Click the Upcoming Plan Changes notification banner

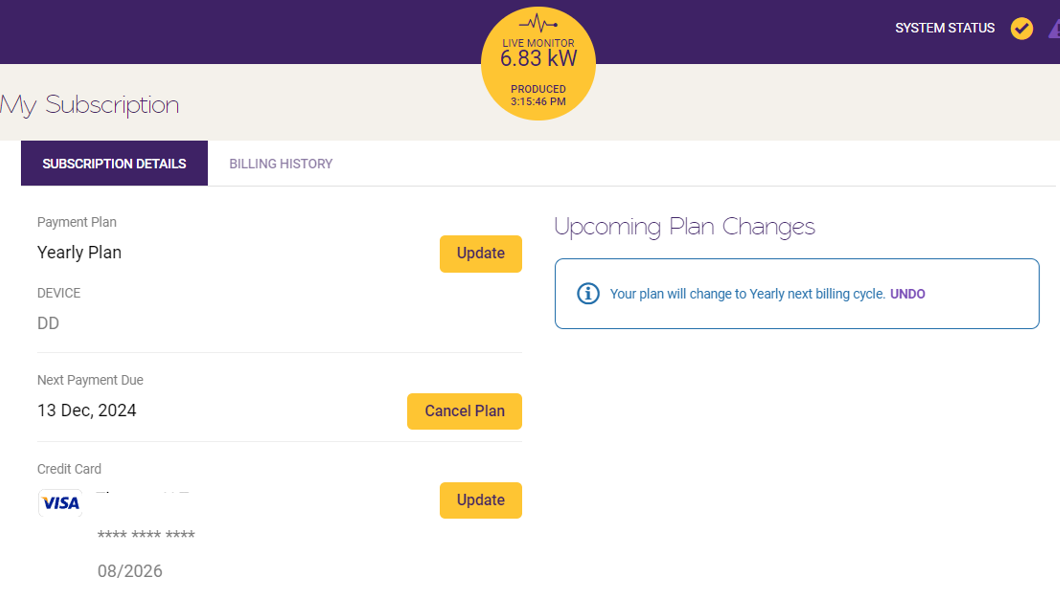pos(797,293)
